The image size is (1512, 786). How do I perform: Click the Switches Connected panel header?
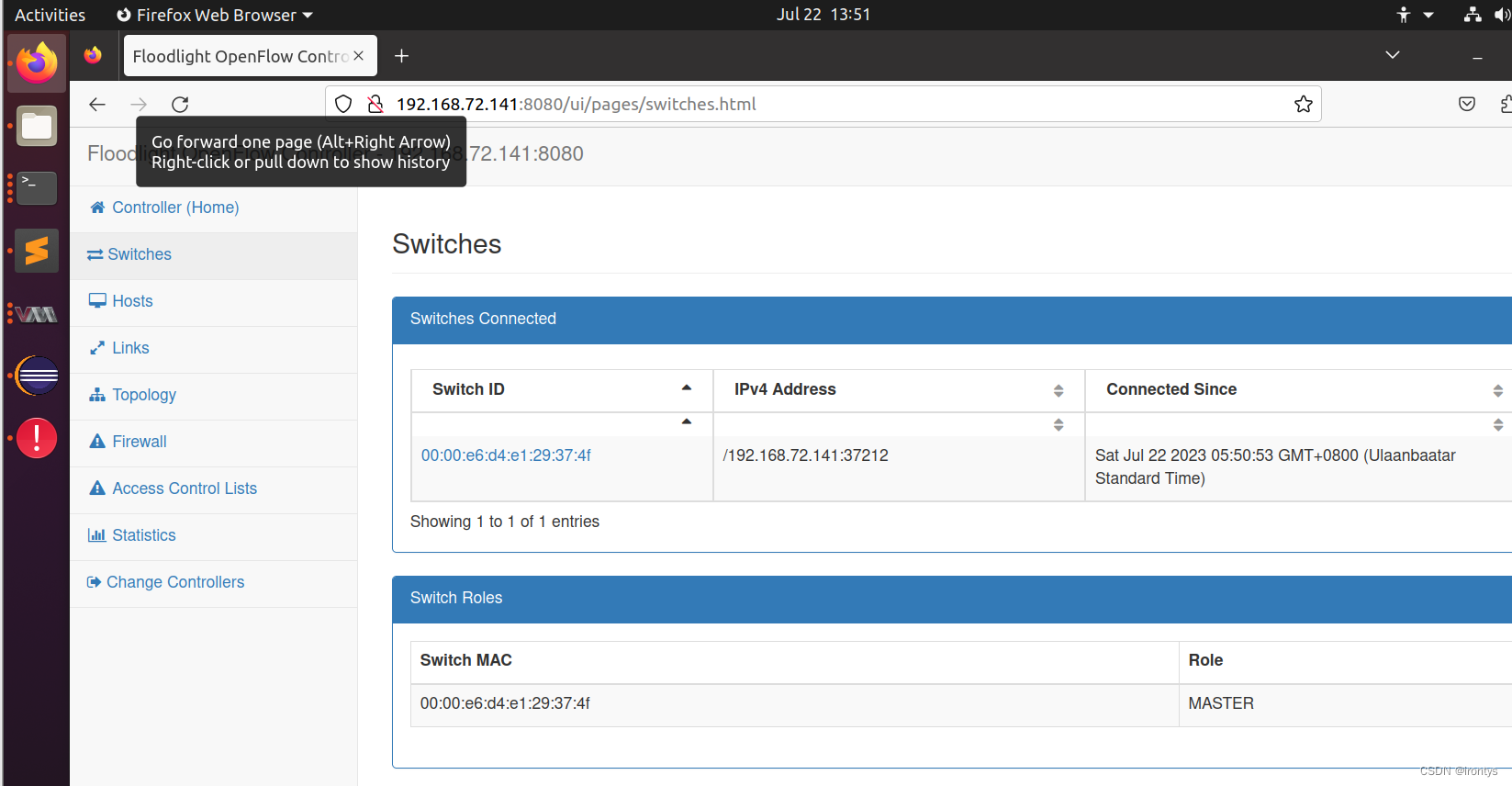952,320
